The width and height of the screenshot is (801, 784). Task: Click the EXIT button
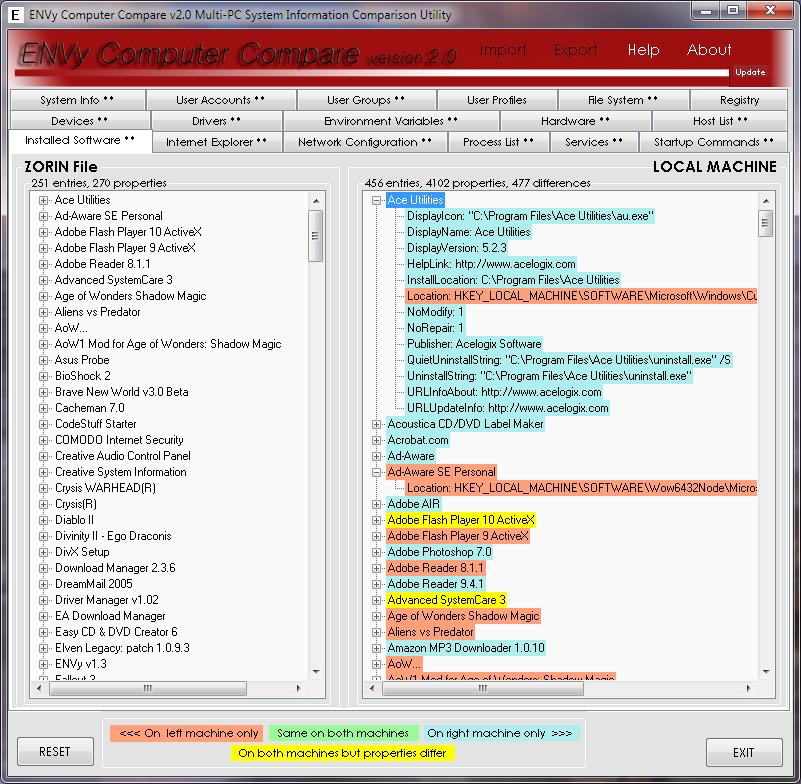(x=744, y=752)
